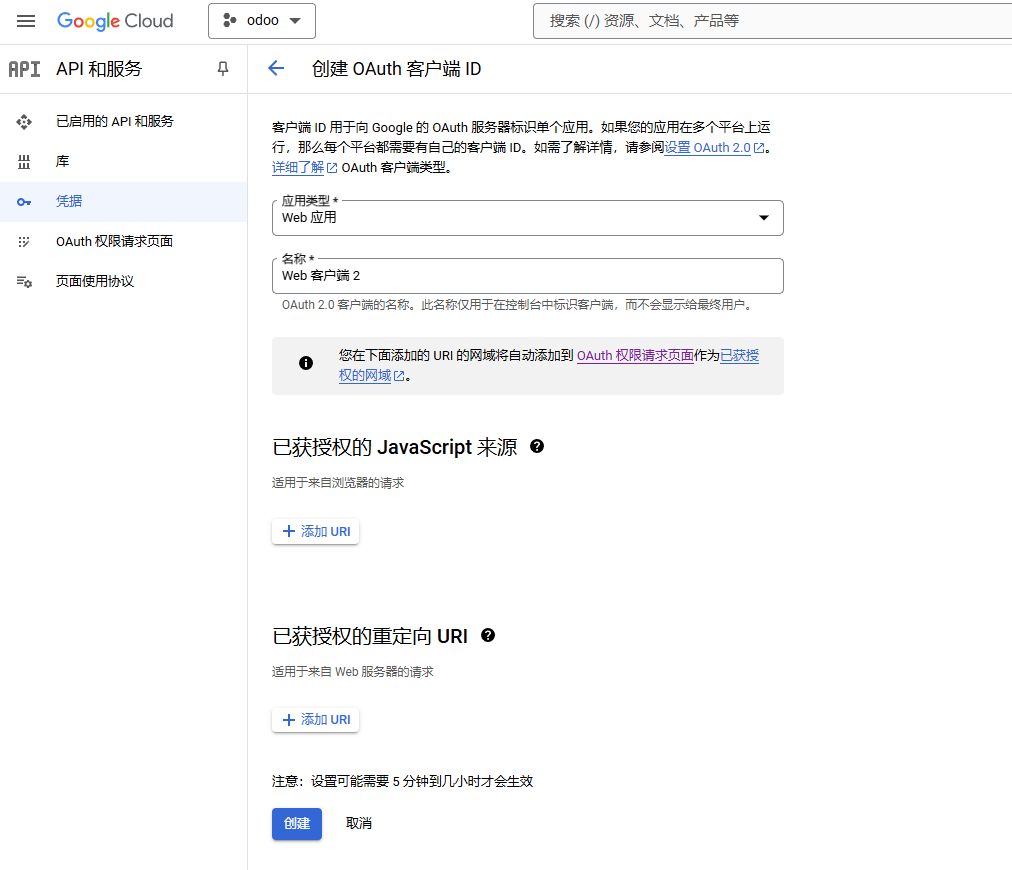Go back using the blue arrow
The height and width of the screenshot is (870, 1012).
[x=276, y=68]
